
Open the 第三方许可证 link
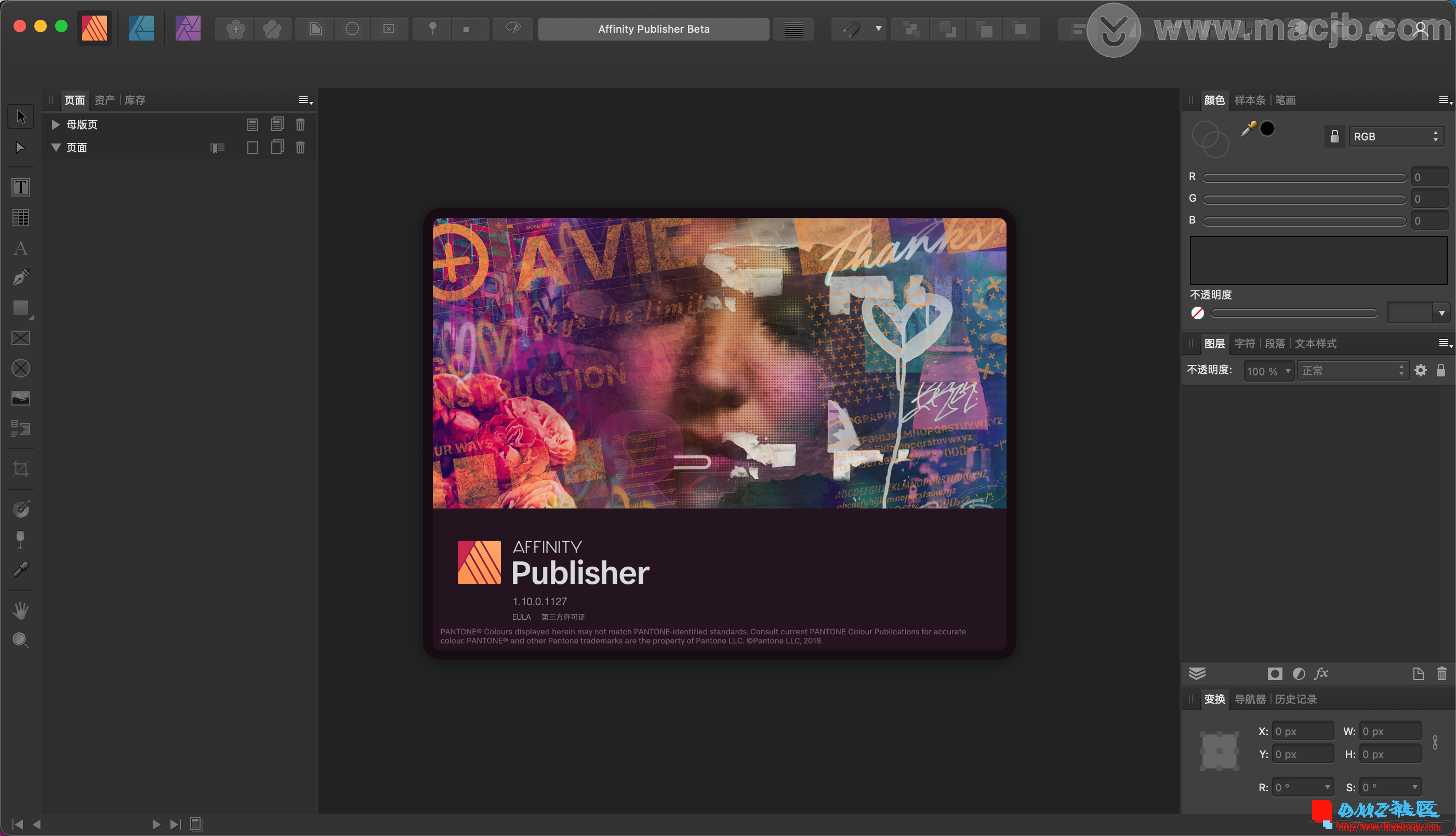tap(563, 617)
